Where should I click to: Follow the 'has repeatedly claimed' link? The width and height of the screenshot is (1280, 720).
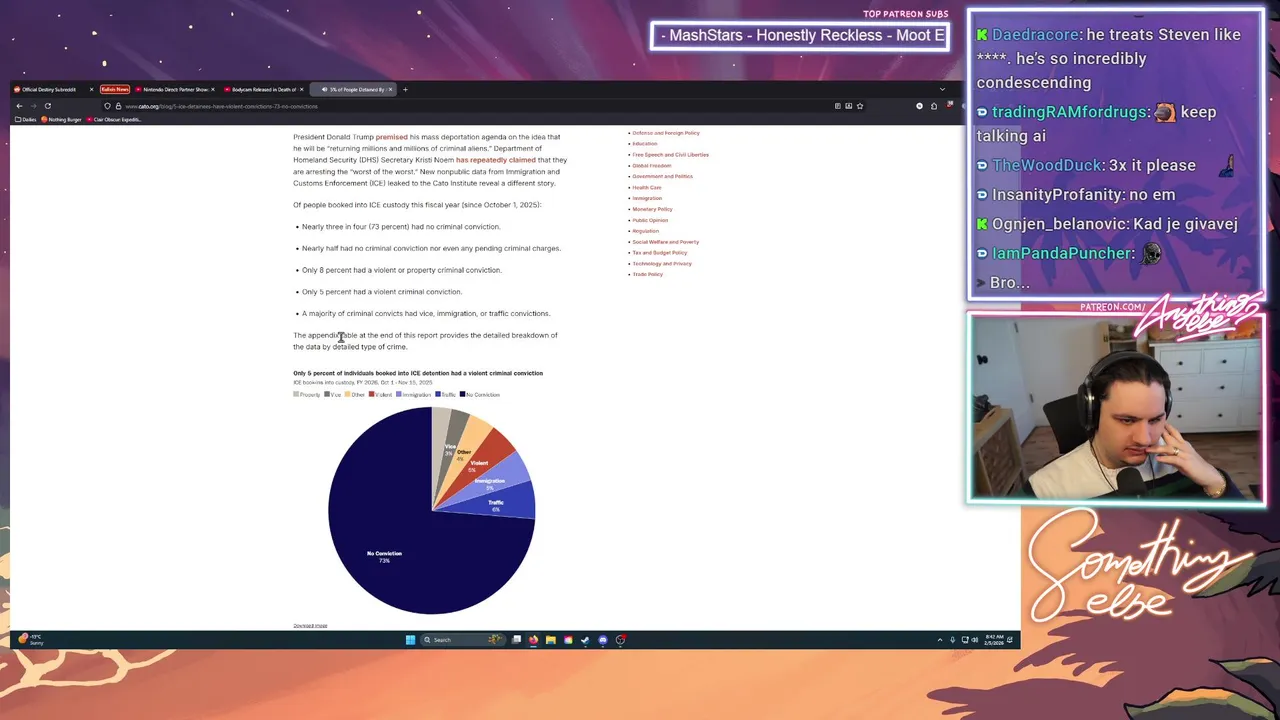pyautogui.click(x=496, y=160)
